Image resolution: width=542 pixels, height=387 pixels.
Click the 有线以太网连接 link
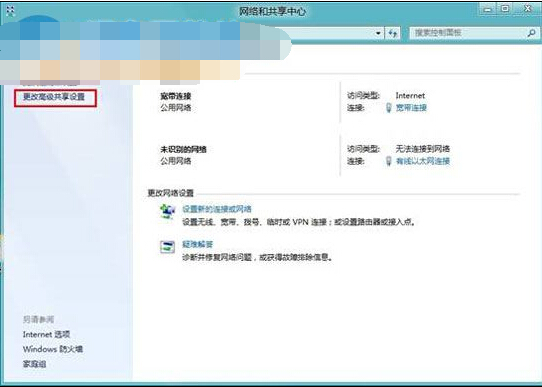point(423,161)
